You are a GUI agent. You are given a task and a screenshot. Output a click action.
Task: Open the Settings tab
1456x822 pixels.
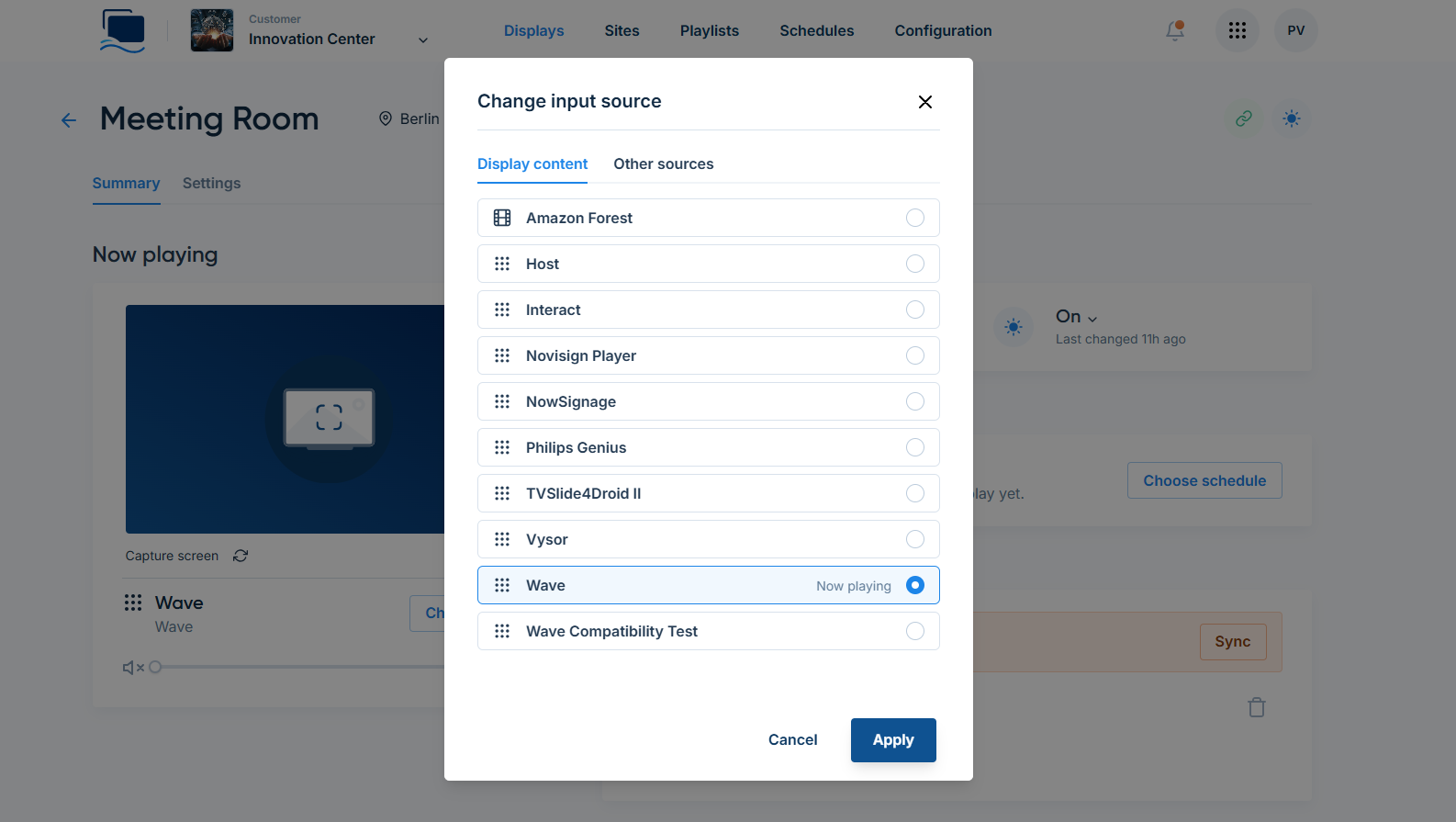(212, 184)
